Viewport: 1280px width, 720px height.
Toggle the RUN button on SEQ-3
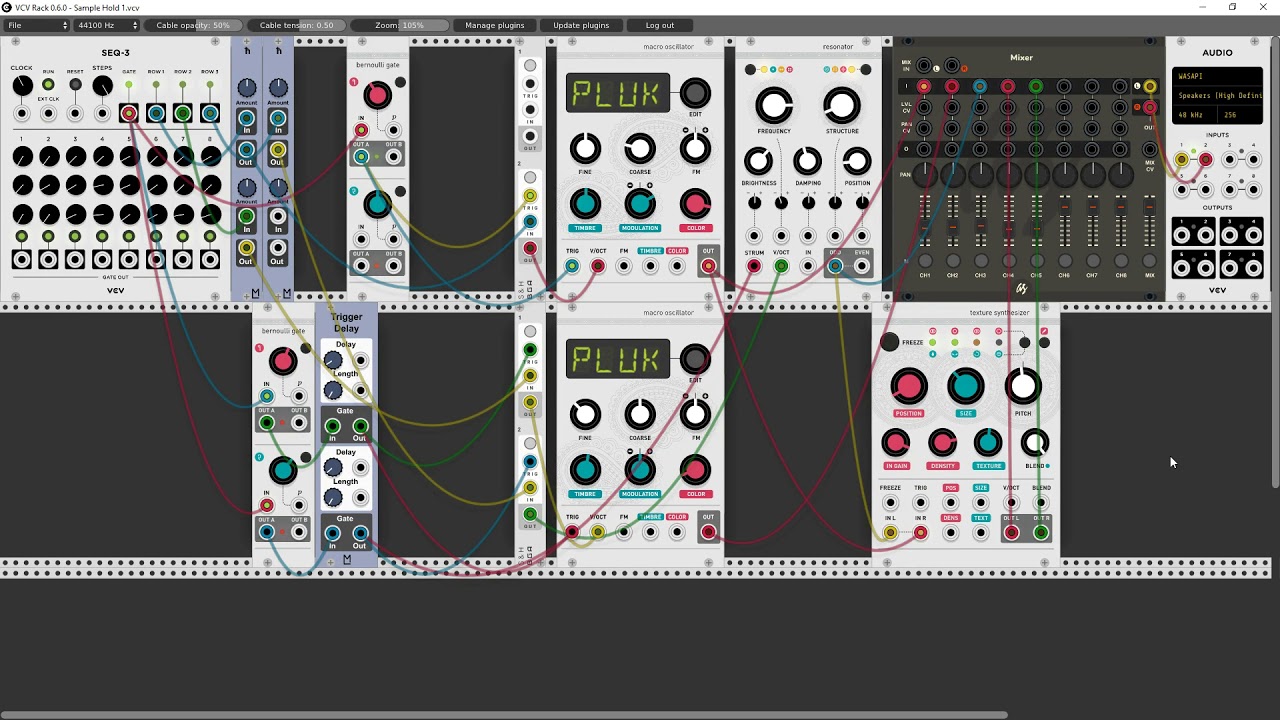click(48, 85)
